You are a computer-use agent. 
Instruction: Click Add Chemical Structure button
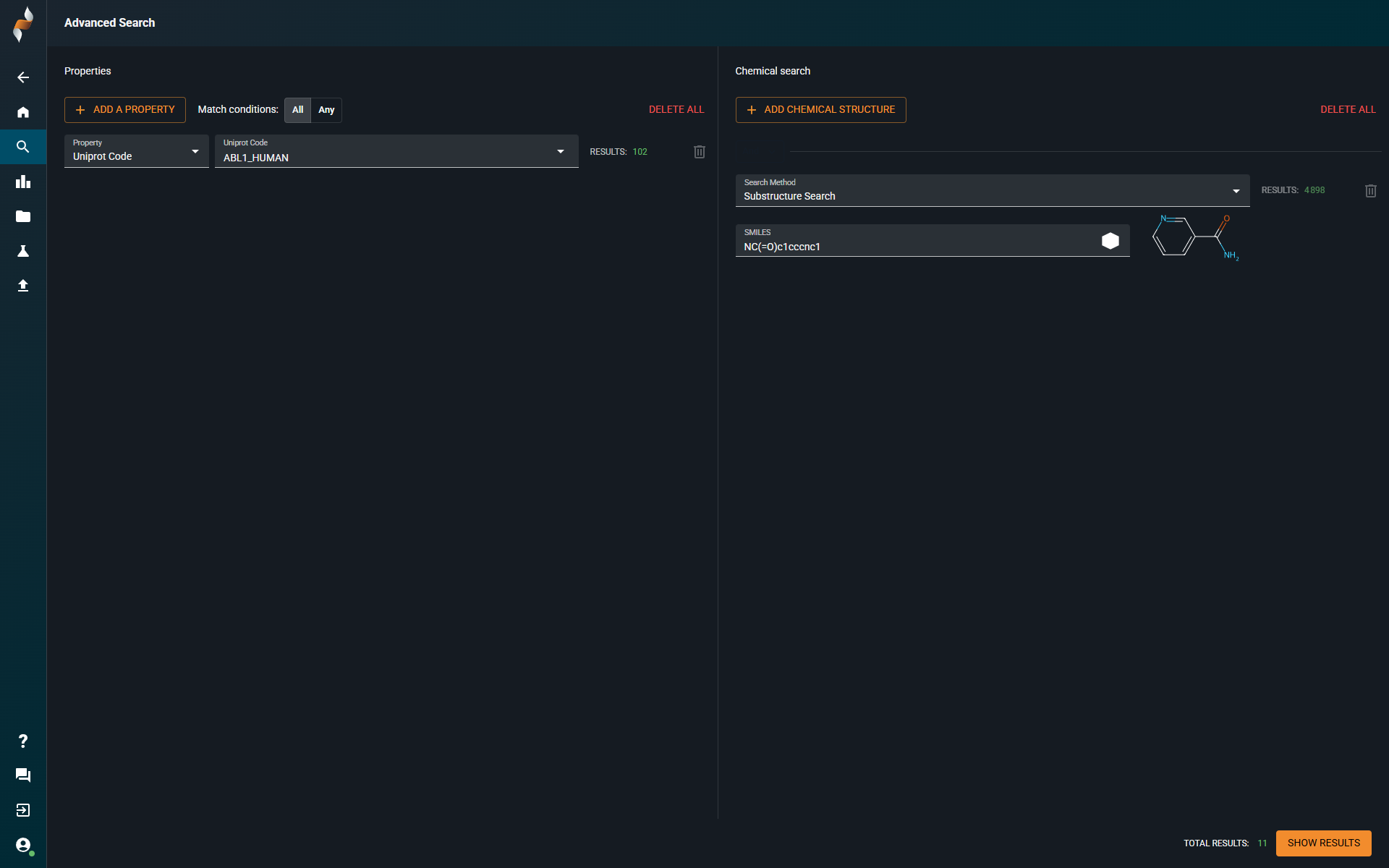820,110
